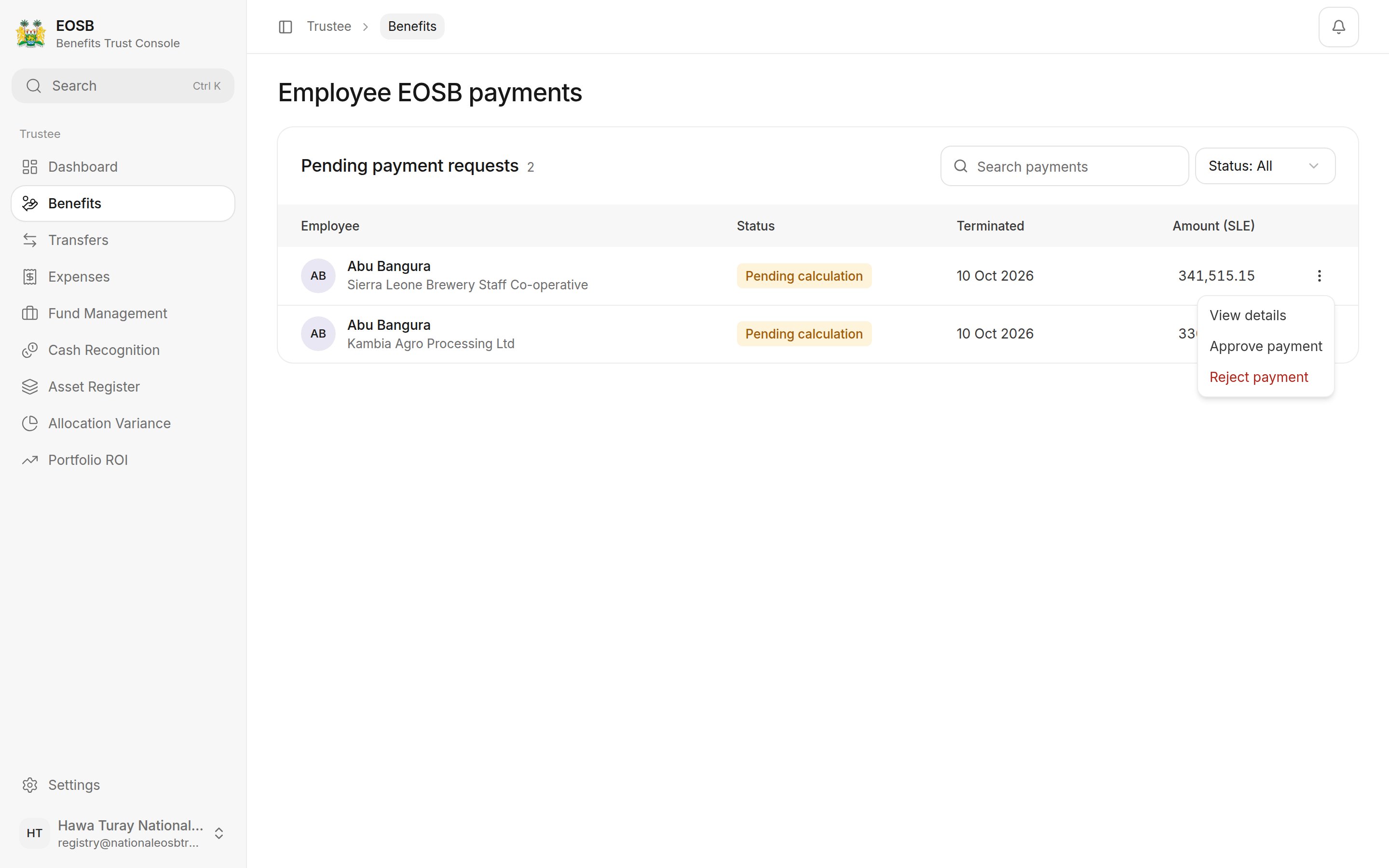
Task: Open the Status: All dropdown
Action: 1265,166
